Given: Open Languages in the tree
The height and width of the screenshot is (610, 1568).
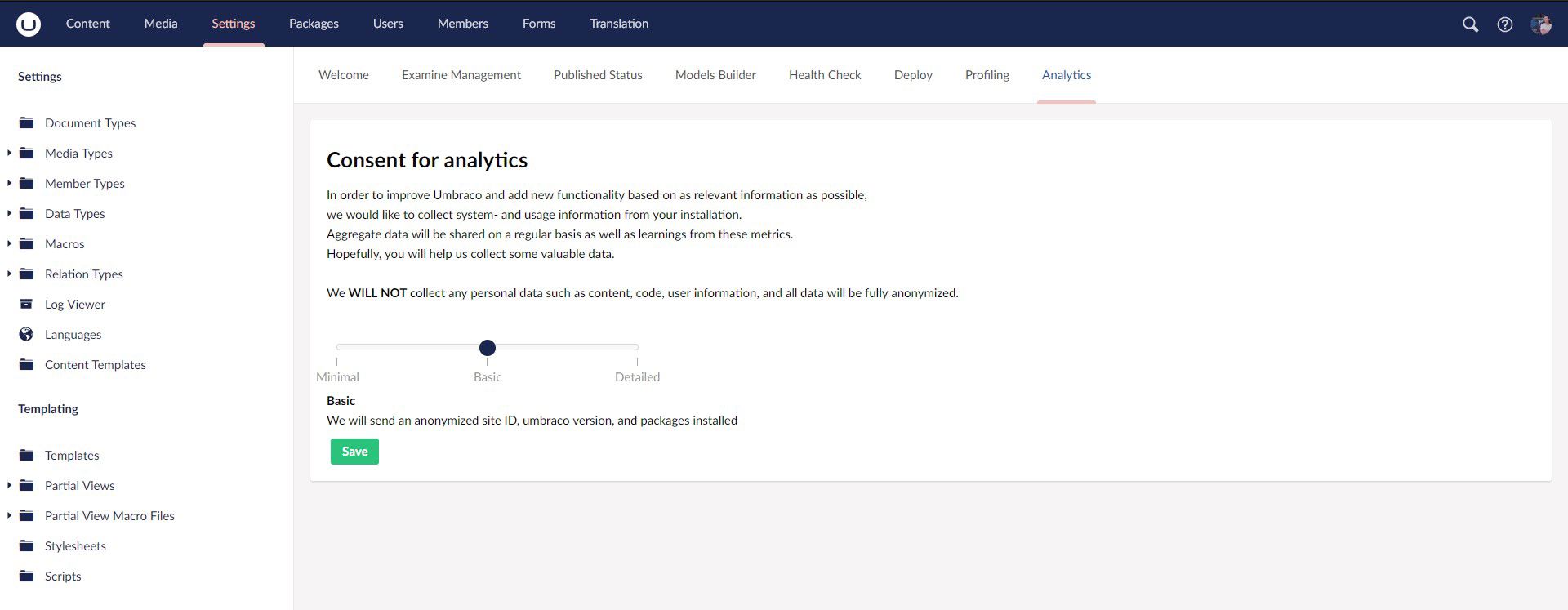Looking at the screenshot, I should coord(73,335).
